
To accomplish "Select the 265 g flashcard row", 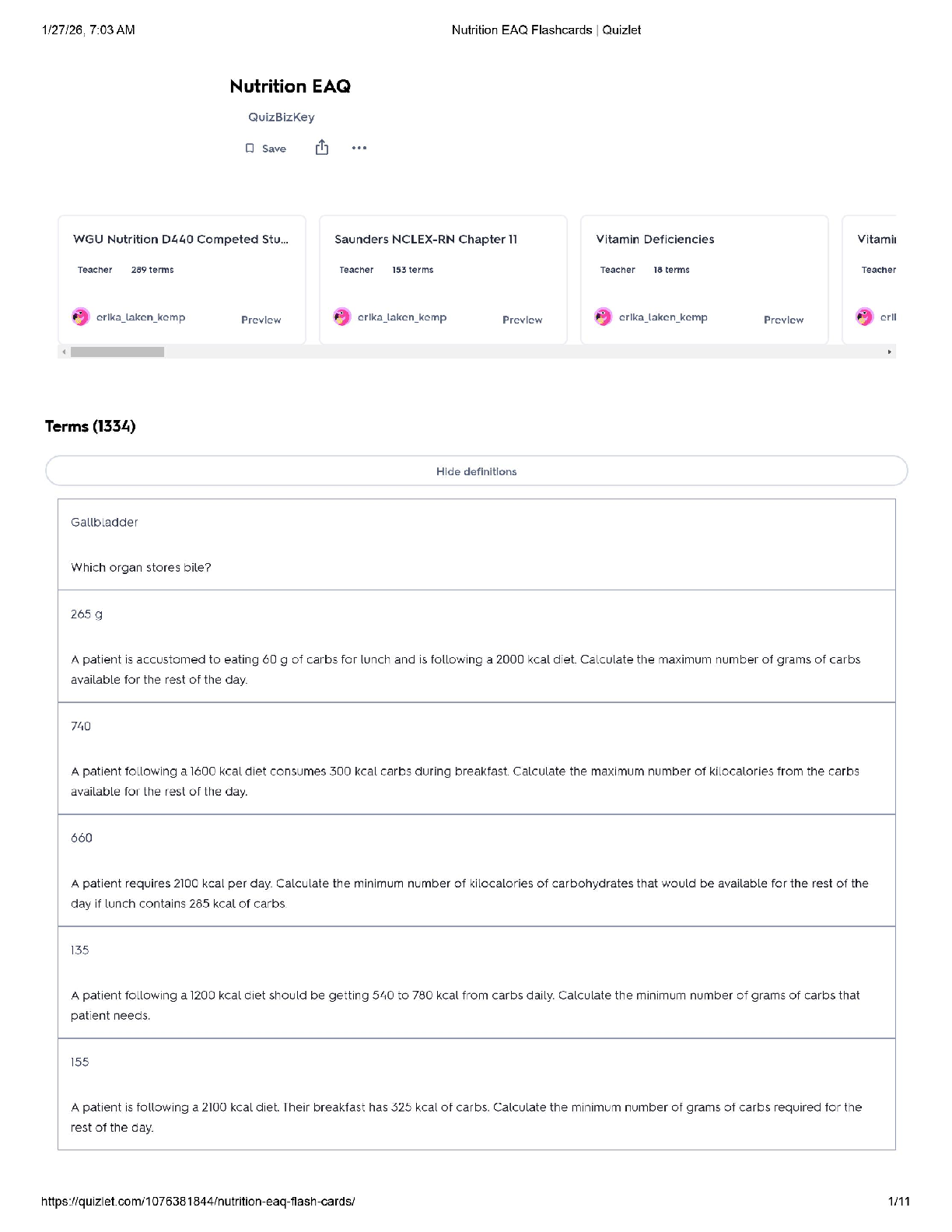I will pyautogui.click(x=476, y=646).
